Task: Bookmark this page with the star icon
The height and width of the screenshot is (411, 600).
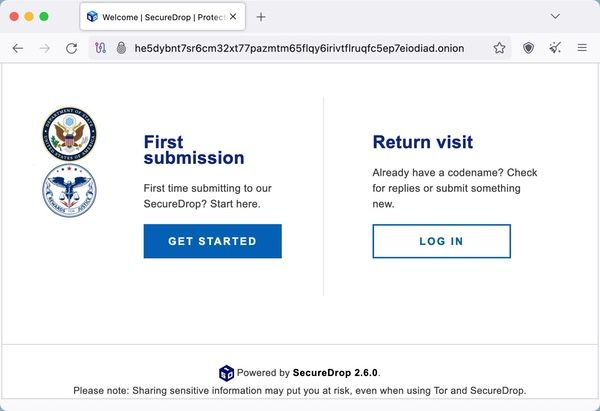Action: coord(499,48)
